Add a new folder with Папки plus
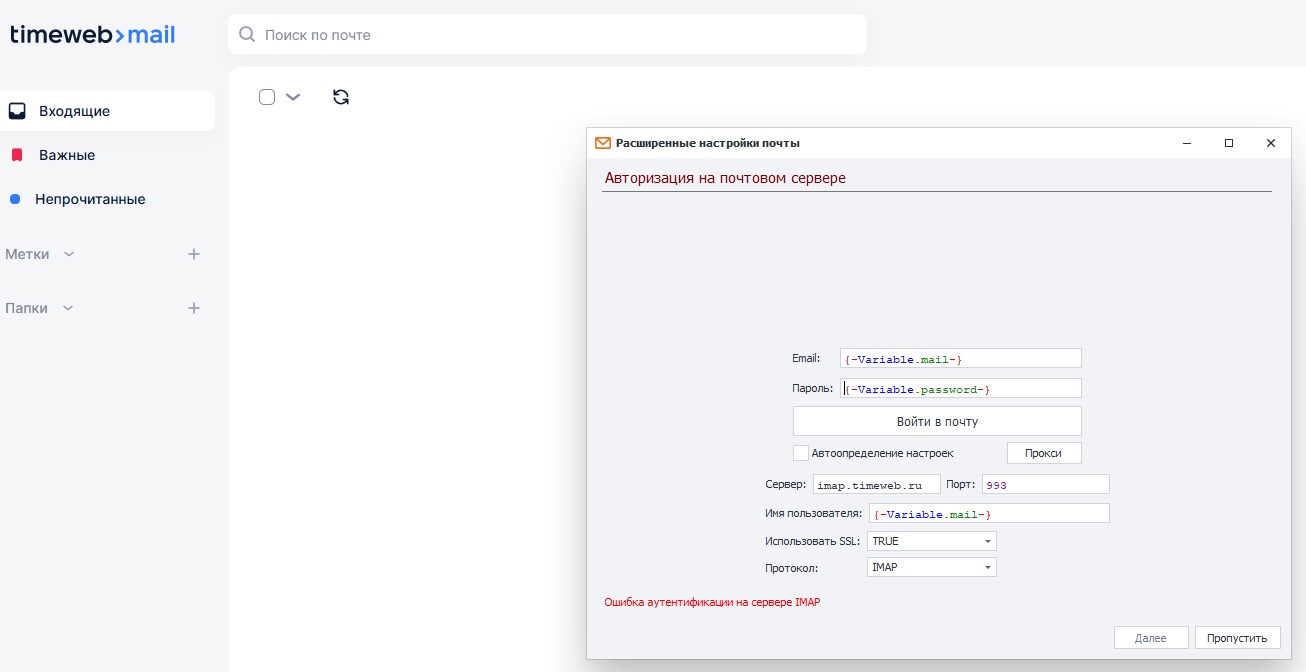The image size is (1306, 672). [x=194, y=308]
